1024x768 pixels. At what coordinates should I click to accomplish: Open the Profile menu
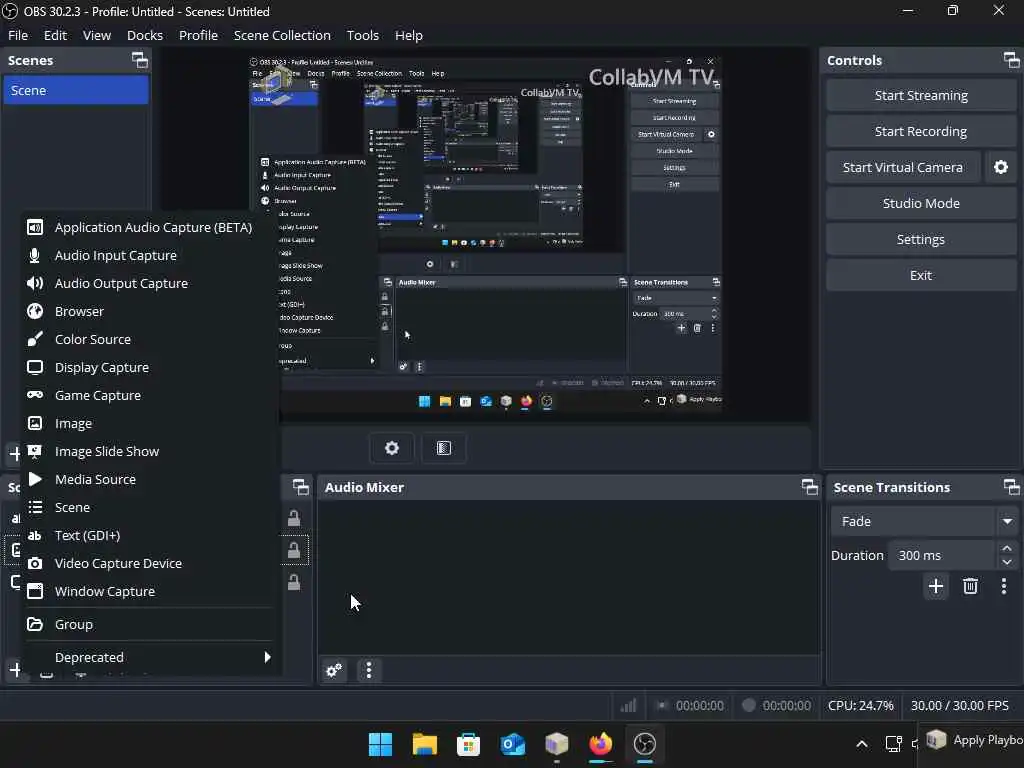(x=199, y=35)
